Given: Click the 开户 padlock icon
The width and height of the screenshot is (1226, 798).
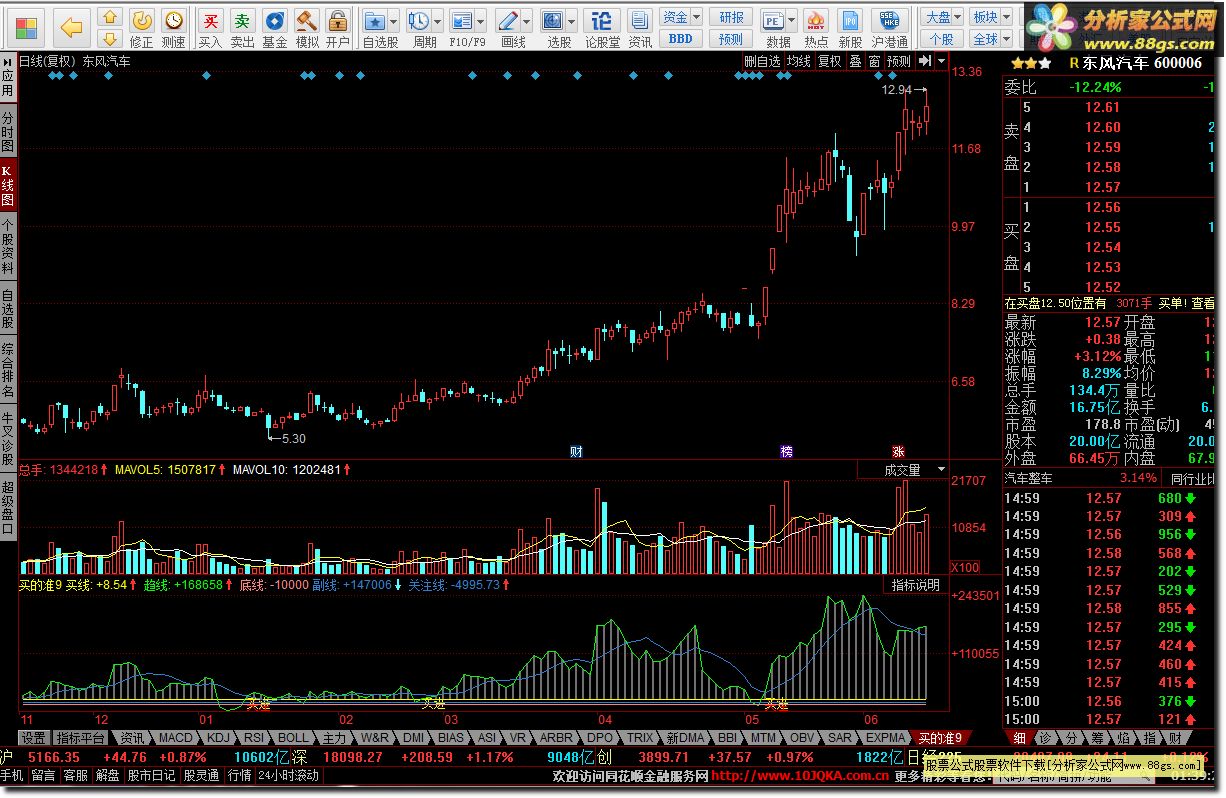Looking at the screenshot, I should point(338,20).
